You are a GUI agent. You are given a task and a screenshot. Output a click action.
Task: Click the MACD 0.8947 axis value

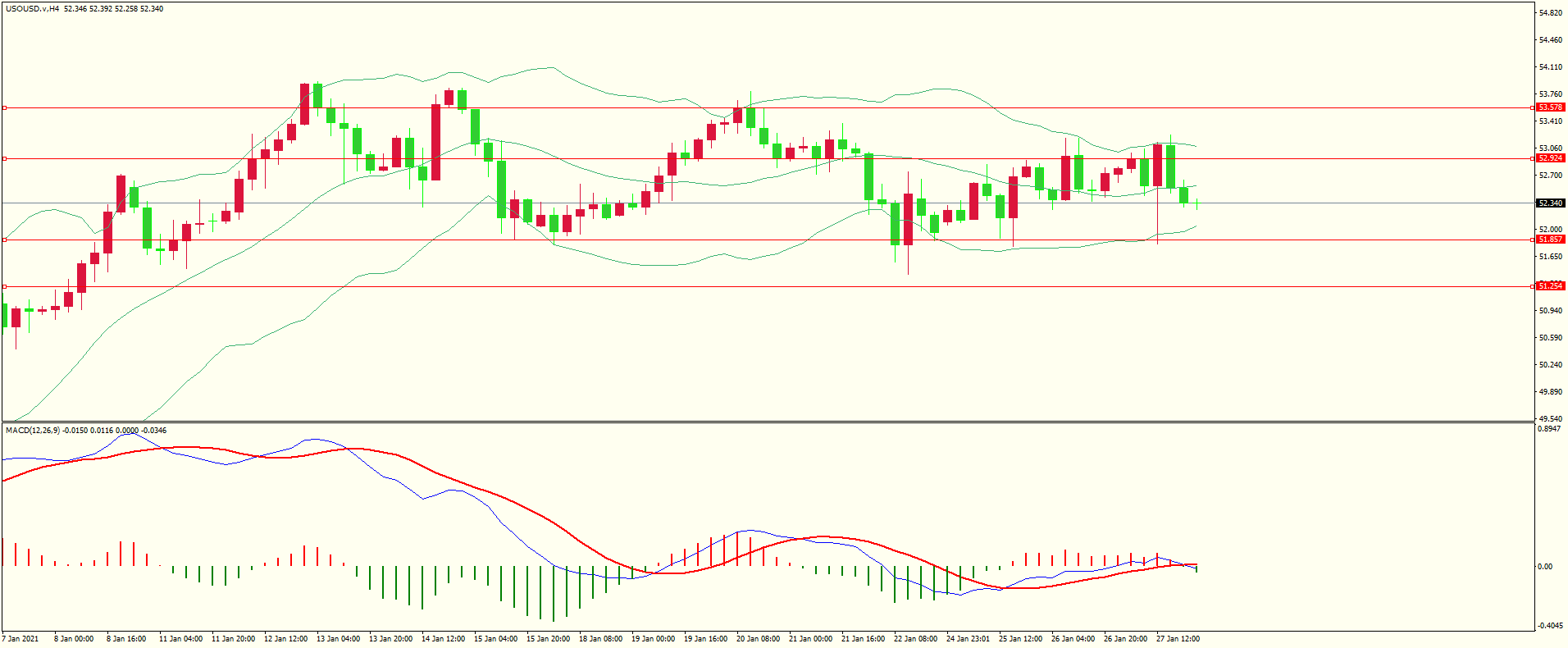tap(1549, 429)
